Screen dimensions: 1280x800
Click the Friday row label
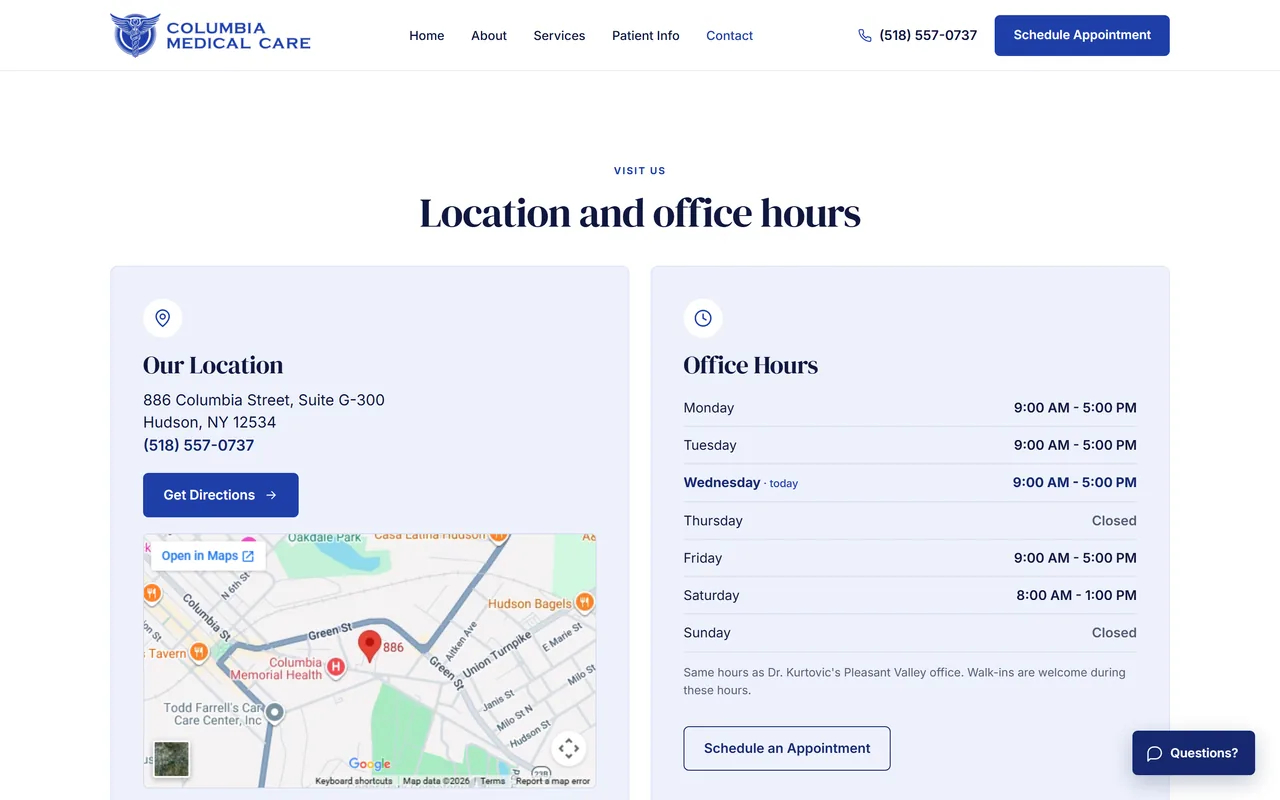[x=703, y=558]
